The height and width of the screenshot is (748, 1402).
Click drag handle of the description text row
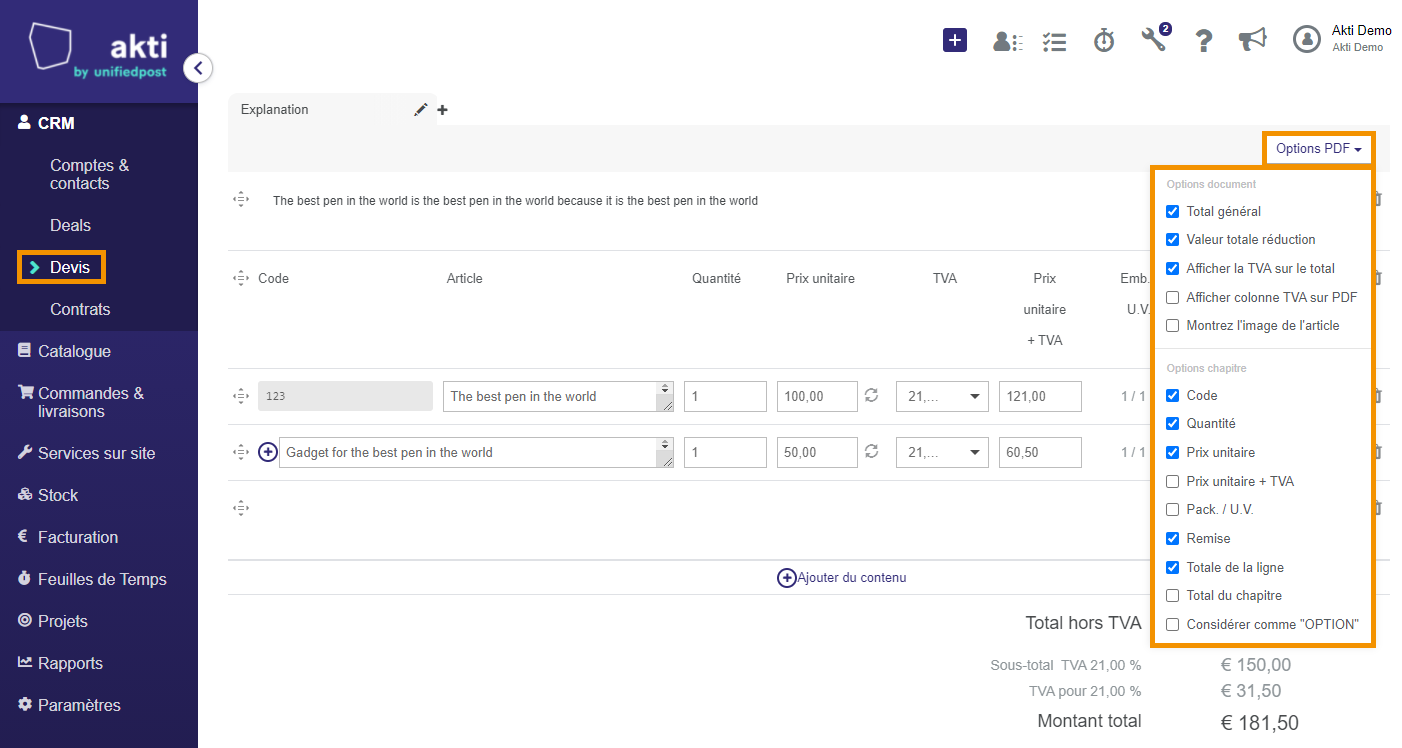pos(240,200)
